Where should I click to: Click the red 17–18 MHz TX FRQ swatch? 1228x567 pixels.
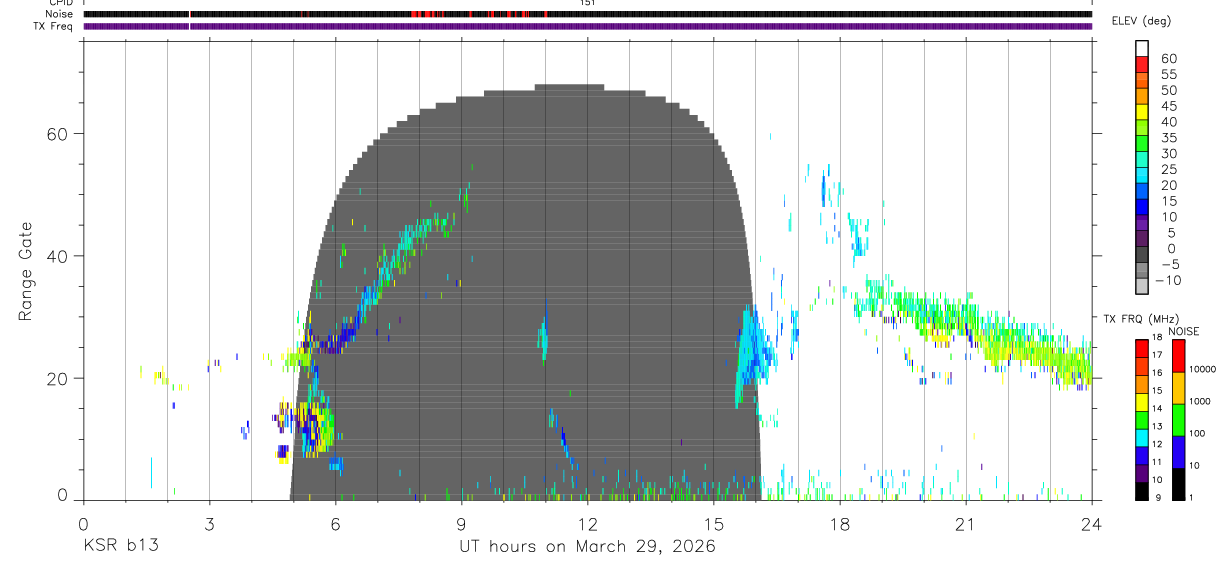pos(1143,348)
